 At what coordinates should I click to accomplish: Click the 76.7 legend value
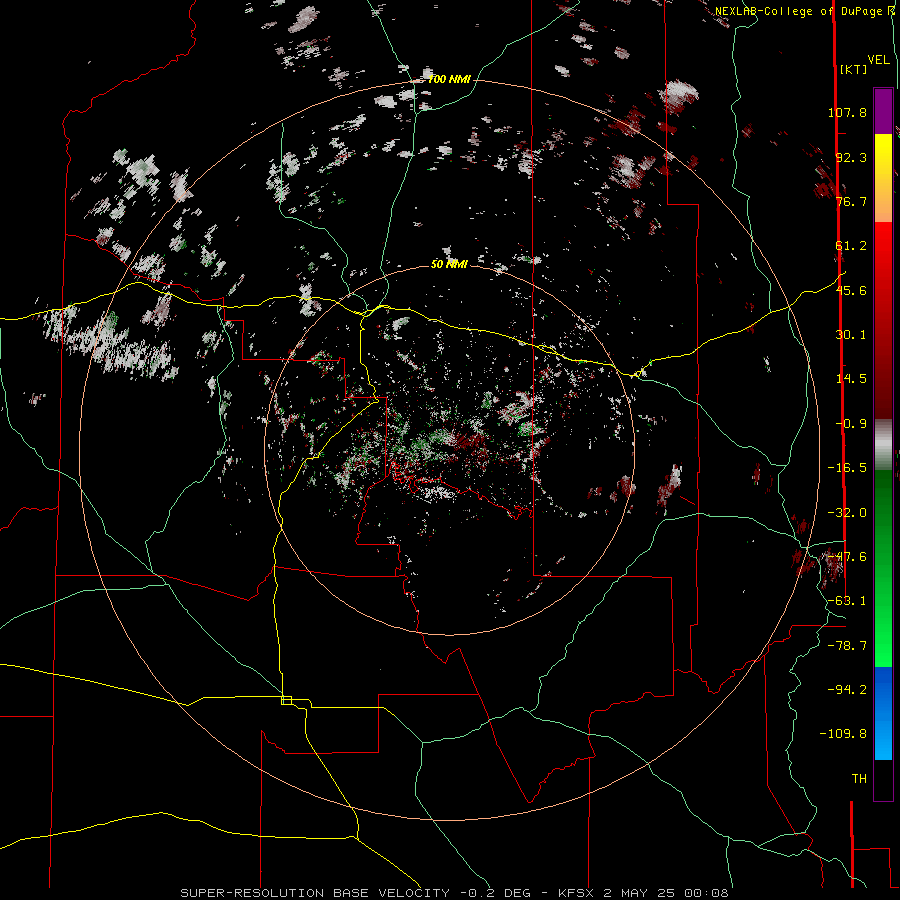[x=851, y=201]
